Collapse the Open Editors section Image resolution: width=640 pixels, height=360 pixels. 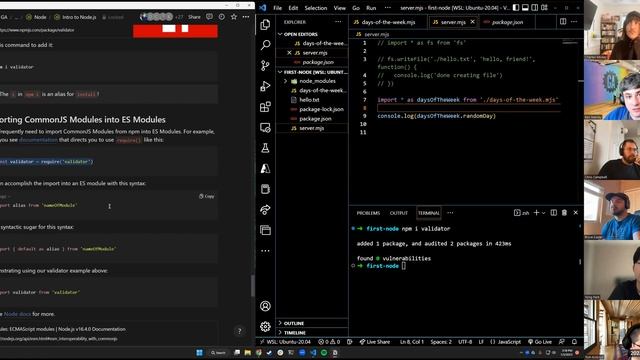(312, 34)
